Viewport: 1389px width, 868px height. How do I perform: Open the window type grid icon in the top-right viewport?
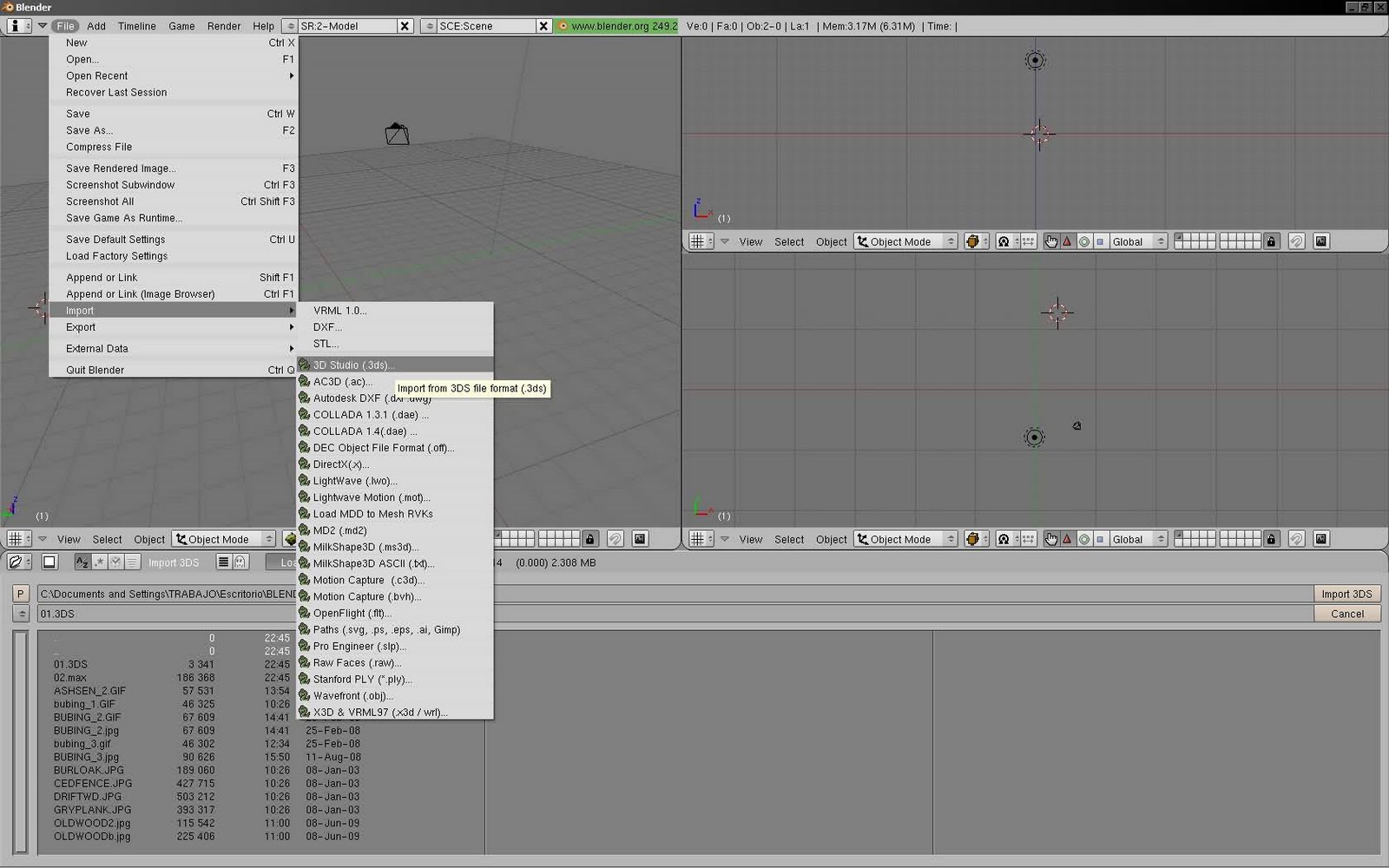tap(701, 242)
